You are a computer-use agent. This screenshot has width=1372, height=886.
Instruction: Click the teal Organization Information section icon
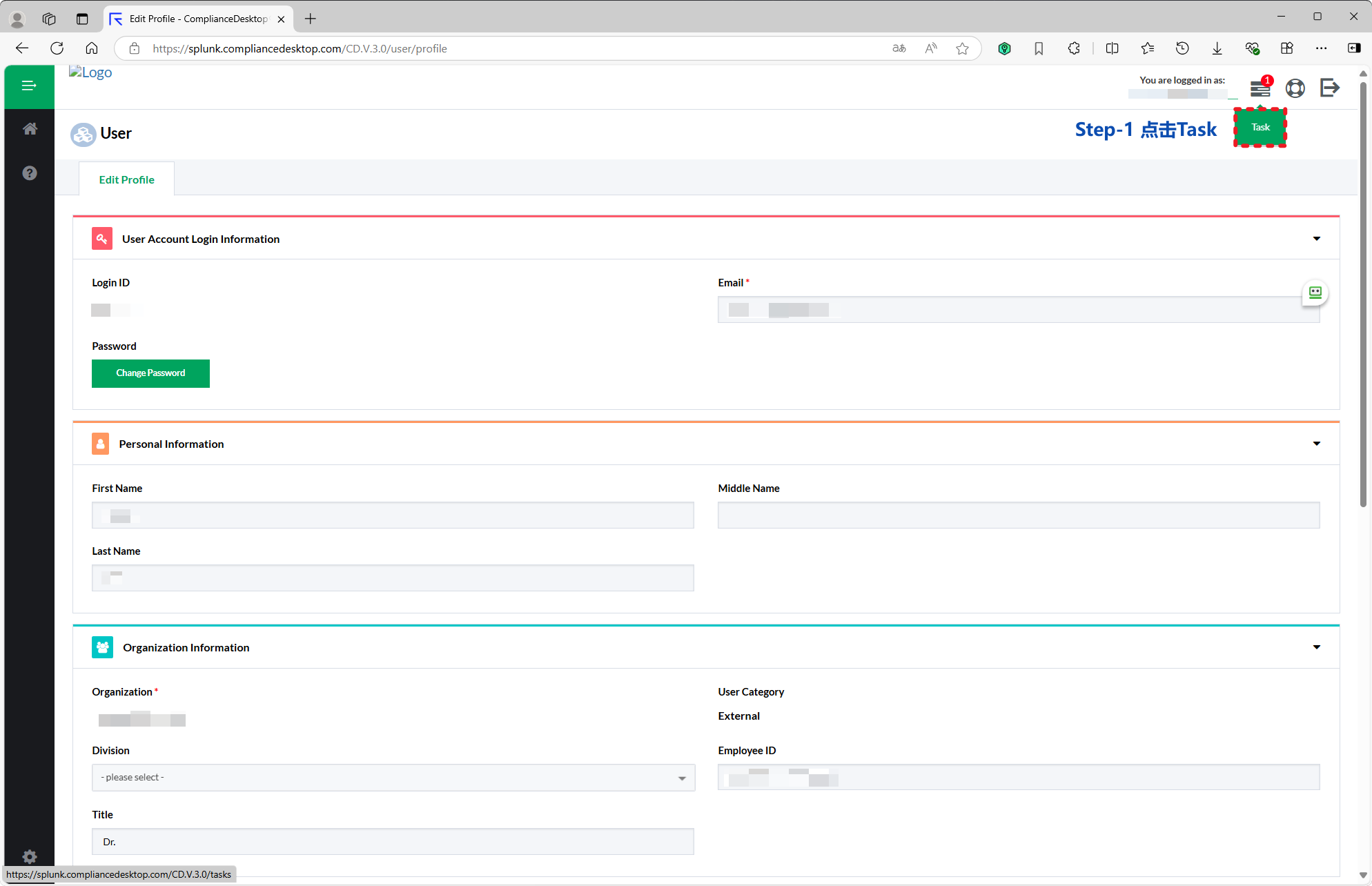102,647
